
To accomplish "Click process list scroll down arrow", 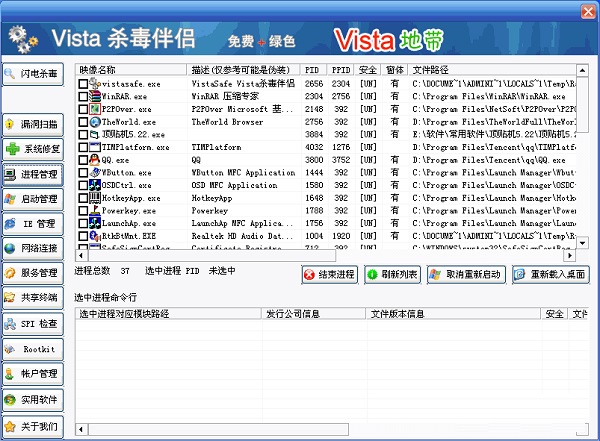I will tap(582, 243).
